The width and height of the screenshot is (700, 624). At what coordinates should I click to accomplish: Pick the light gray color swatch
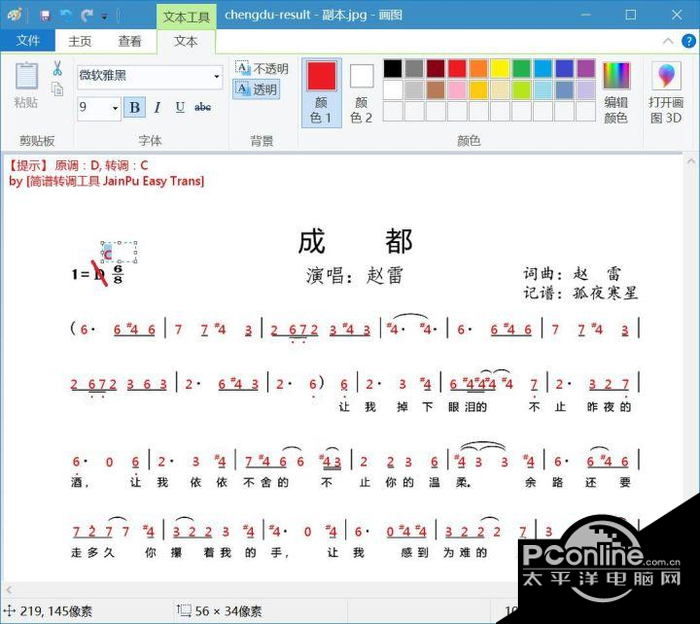point(414,90)
